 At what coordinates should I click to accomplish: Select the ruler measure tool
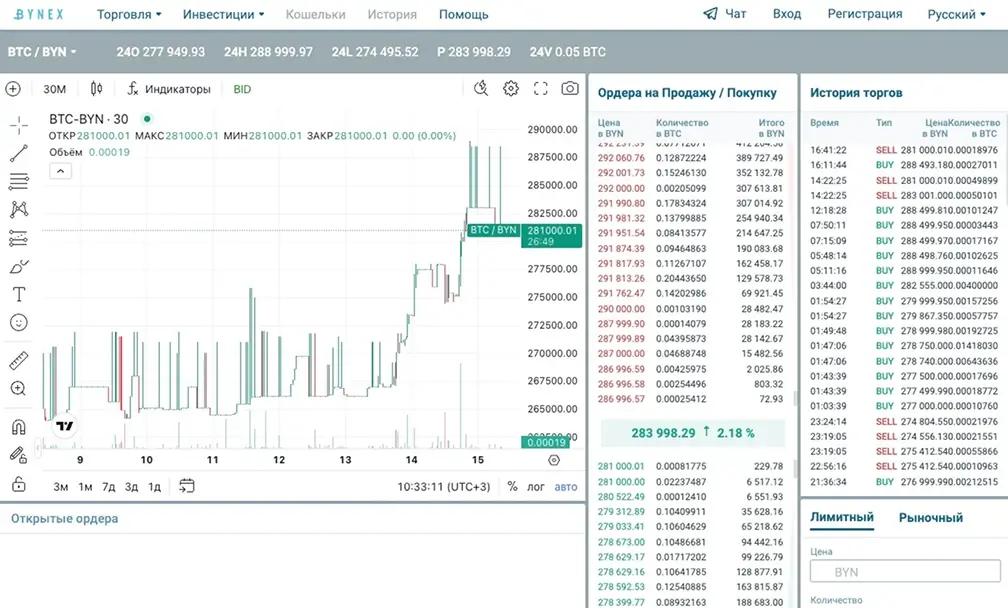pyautogui.click(x=19, y=361)
